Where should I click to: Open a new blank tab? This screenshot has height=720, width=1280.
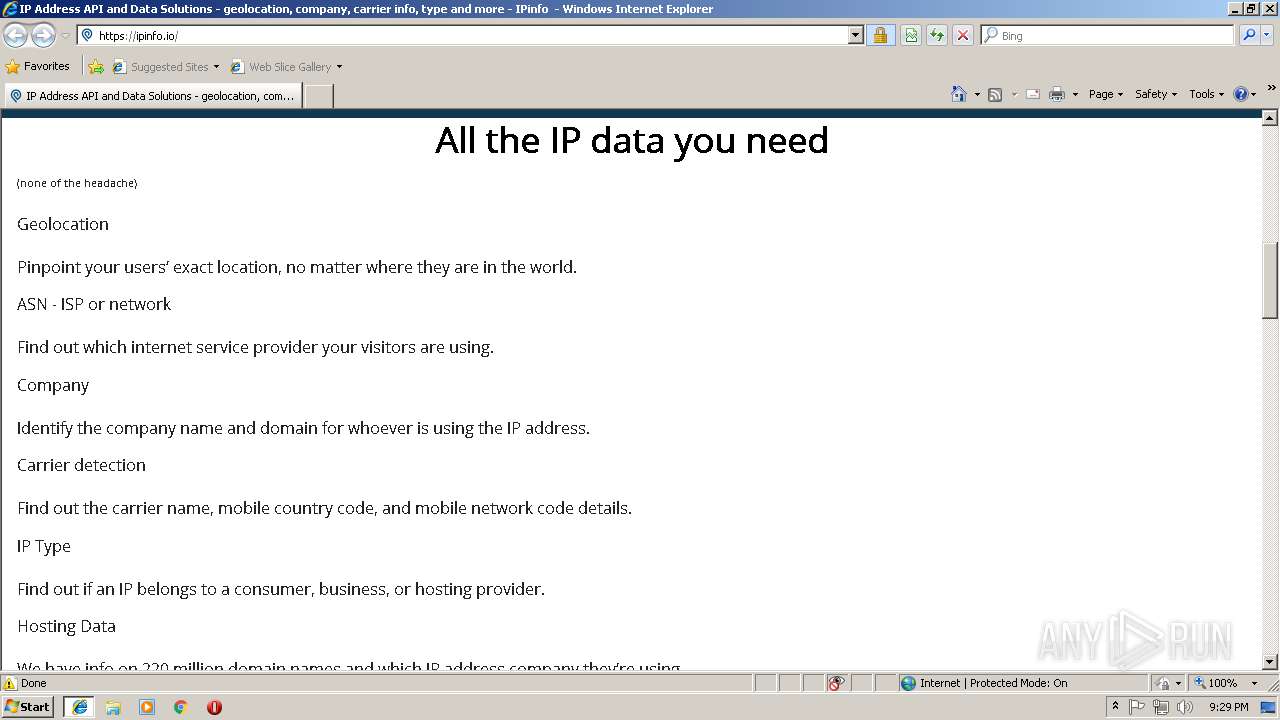pos(318,96)
